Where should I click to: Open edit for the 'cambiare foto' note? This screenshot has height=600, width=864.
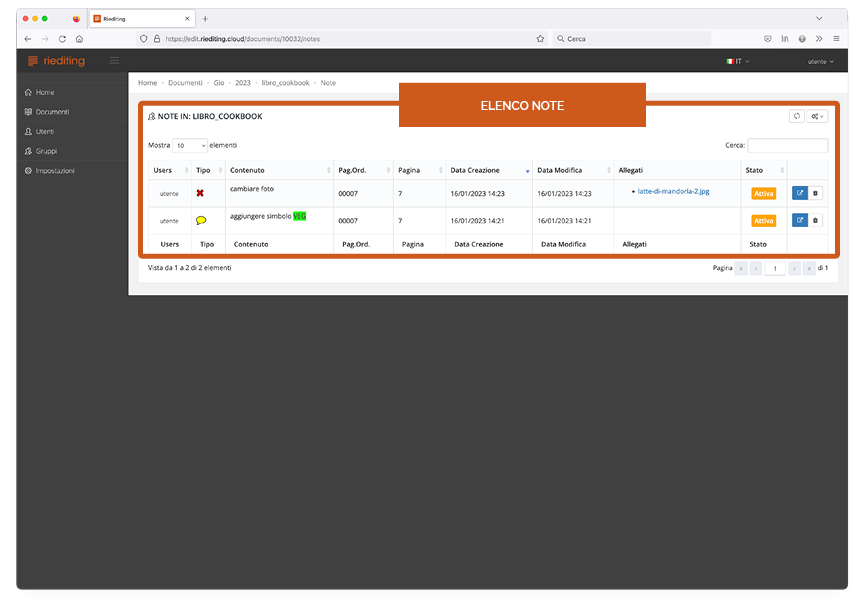(x=799, y=193)
